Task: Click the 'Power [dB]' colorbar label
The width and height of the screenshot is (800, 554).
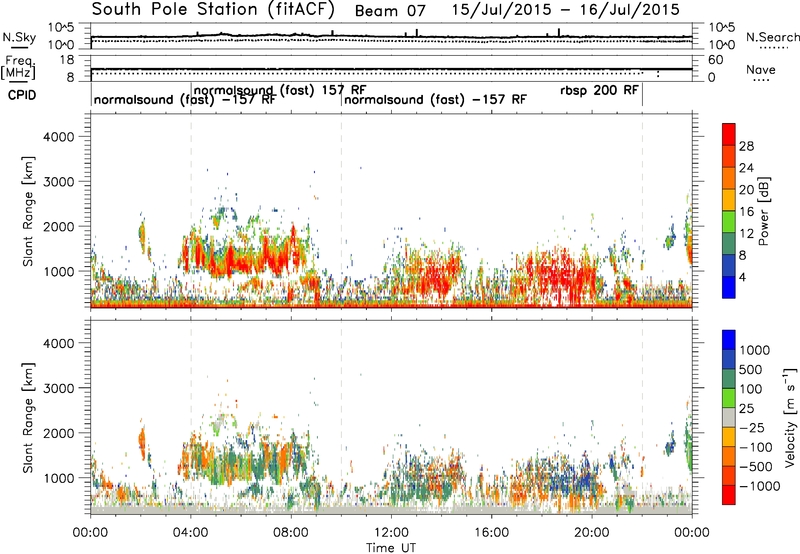Action: (x=763, y=211)
